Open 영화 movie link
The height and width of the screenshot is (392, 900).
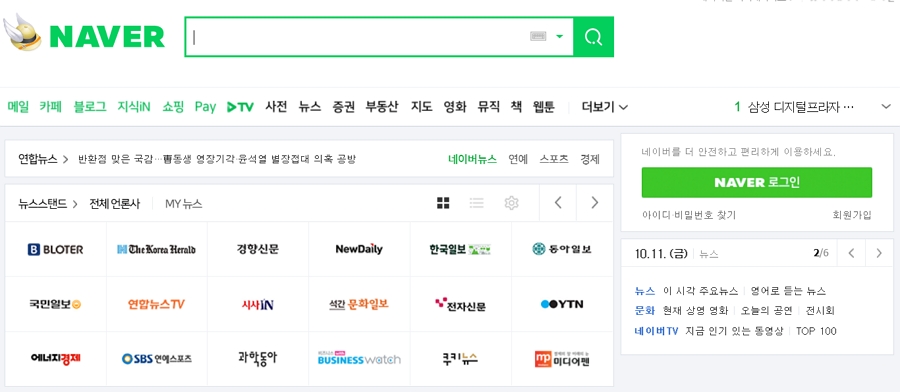[x=455, y=107]
